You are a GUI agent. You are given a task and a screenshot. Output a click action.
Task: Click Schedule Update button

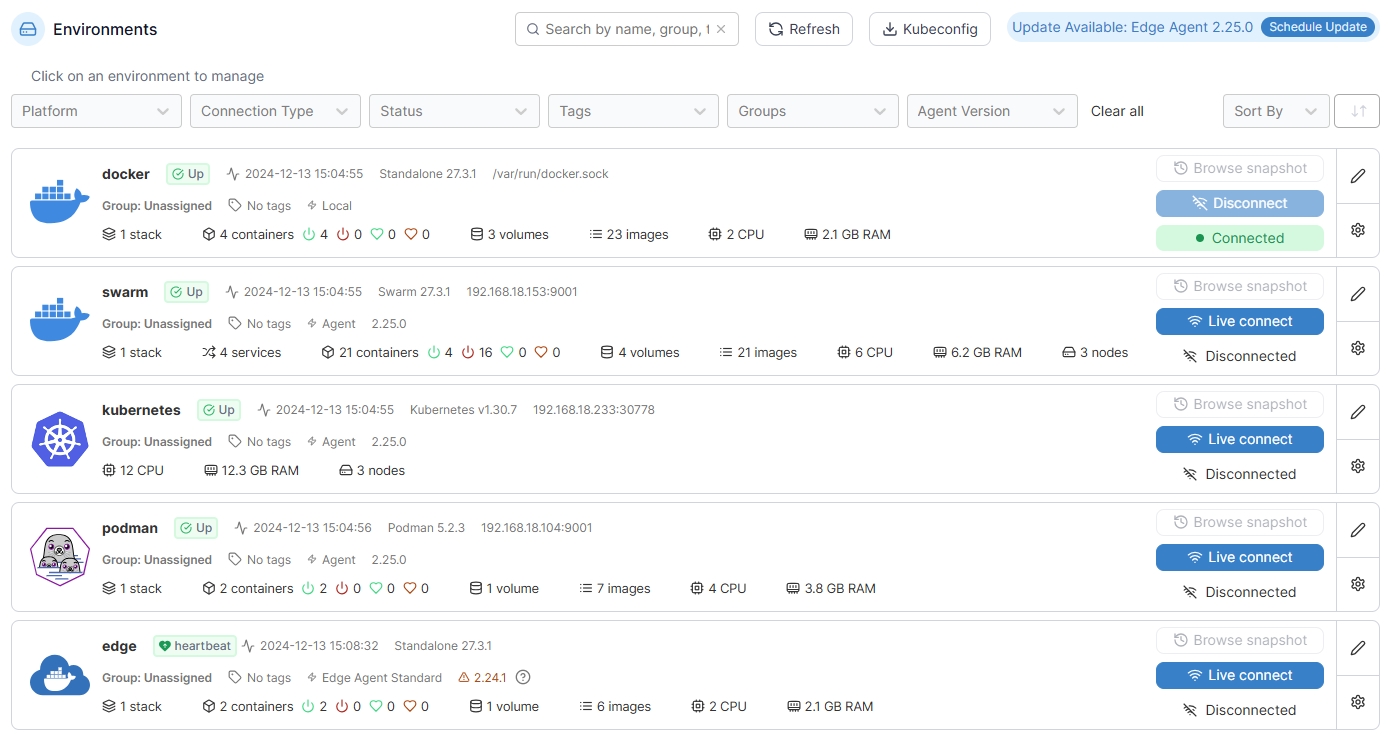click(1317, 27)
